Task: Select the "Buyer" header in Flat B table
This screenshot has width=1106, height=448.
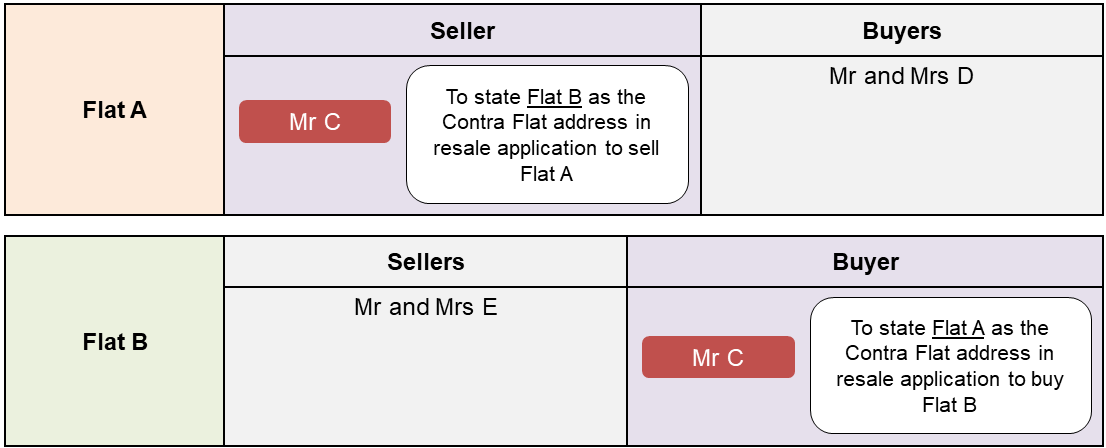Action: click(x=866, y=262)
